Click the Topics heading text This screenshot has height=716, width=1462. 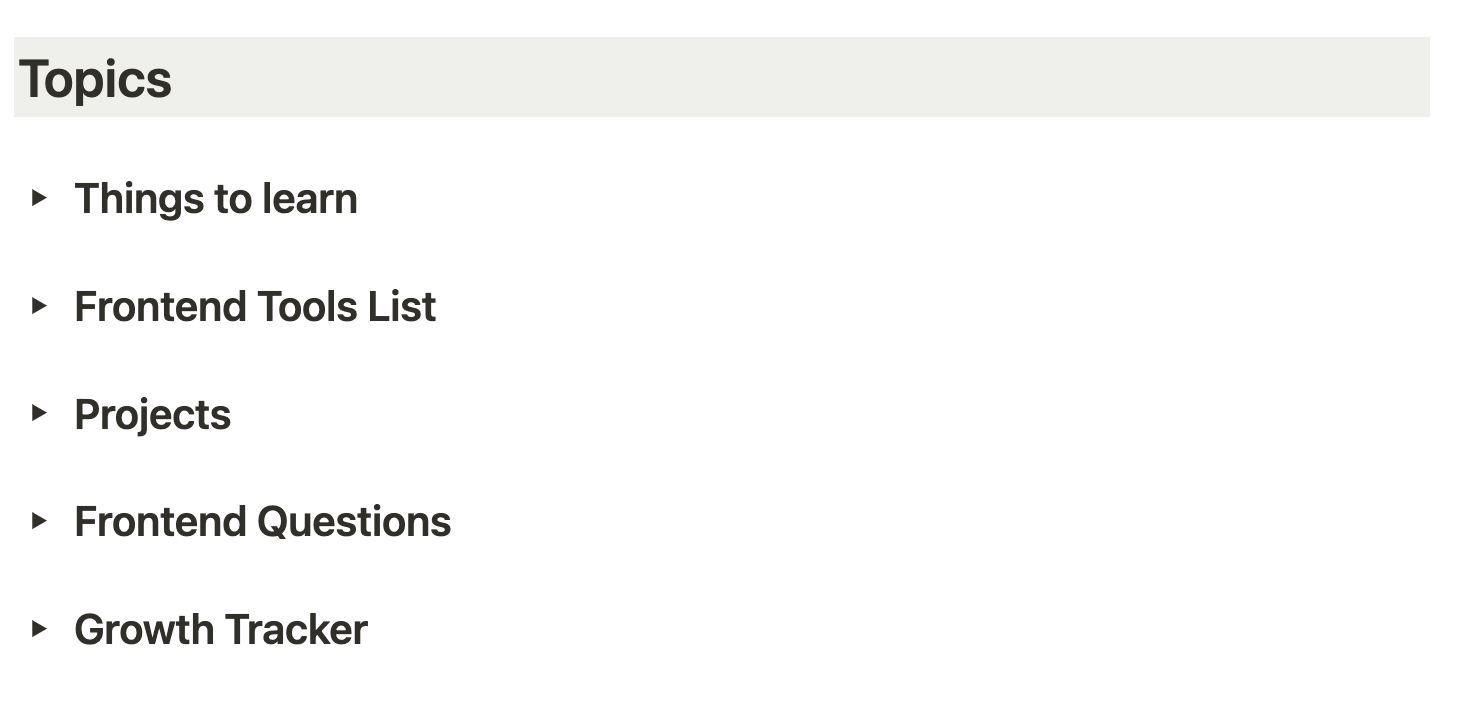point(95,79)
